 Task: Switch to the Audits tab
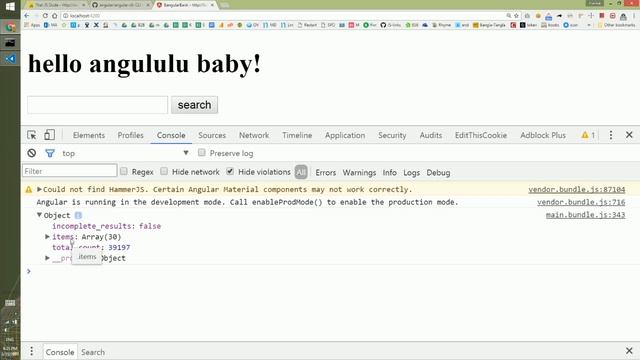point(431,135)
